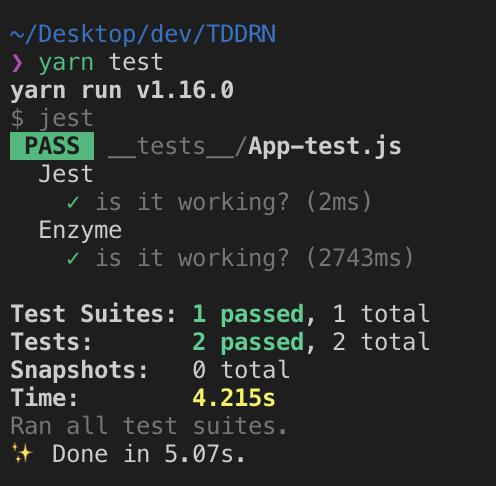Click the sparkles emoji before Done
This screenshot has width=496, height=486.
(x=22, y=453)
